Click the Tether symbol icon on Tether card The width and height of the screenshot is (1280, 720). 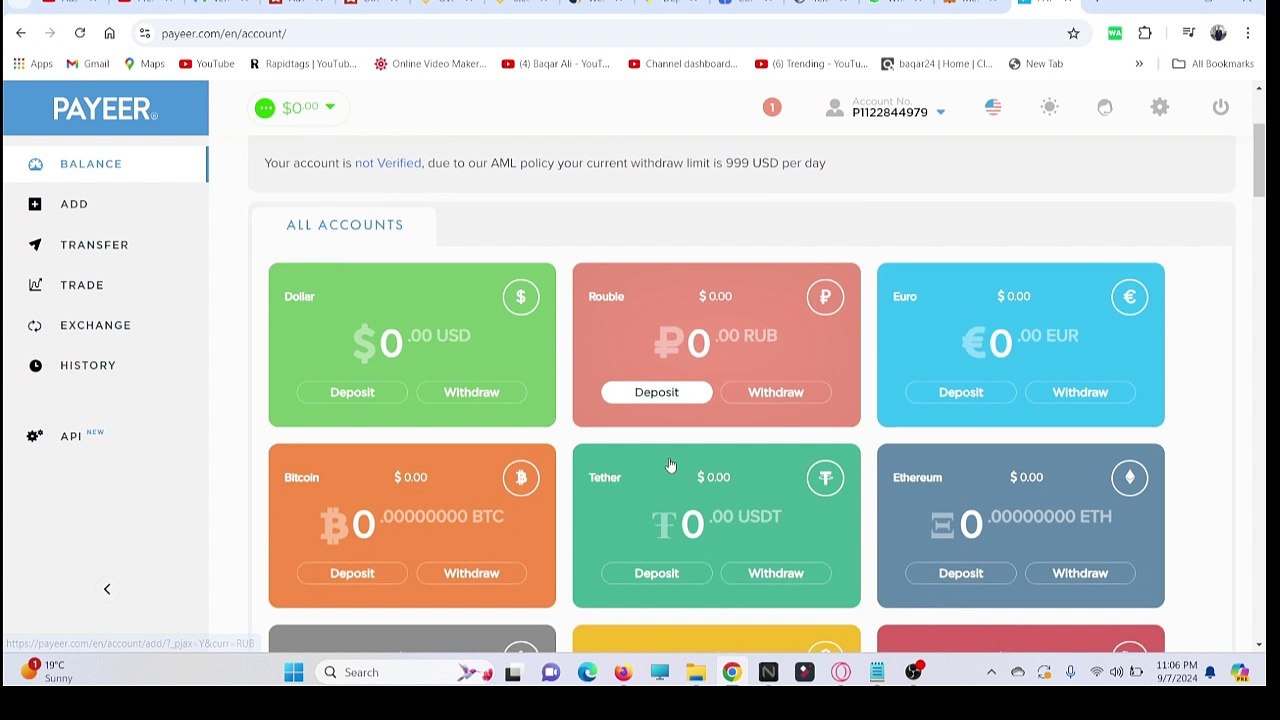[825, 478]
